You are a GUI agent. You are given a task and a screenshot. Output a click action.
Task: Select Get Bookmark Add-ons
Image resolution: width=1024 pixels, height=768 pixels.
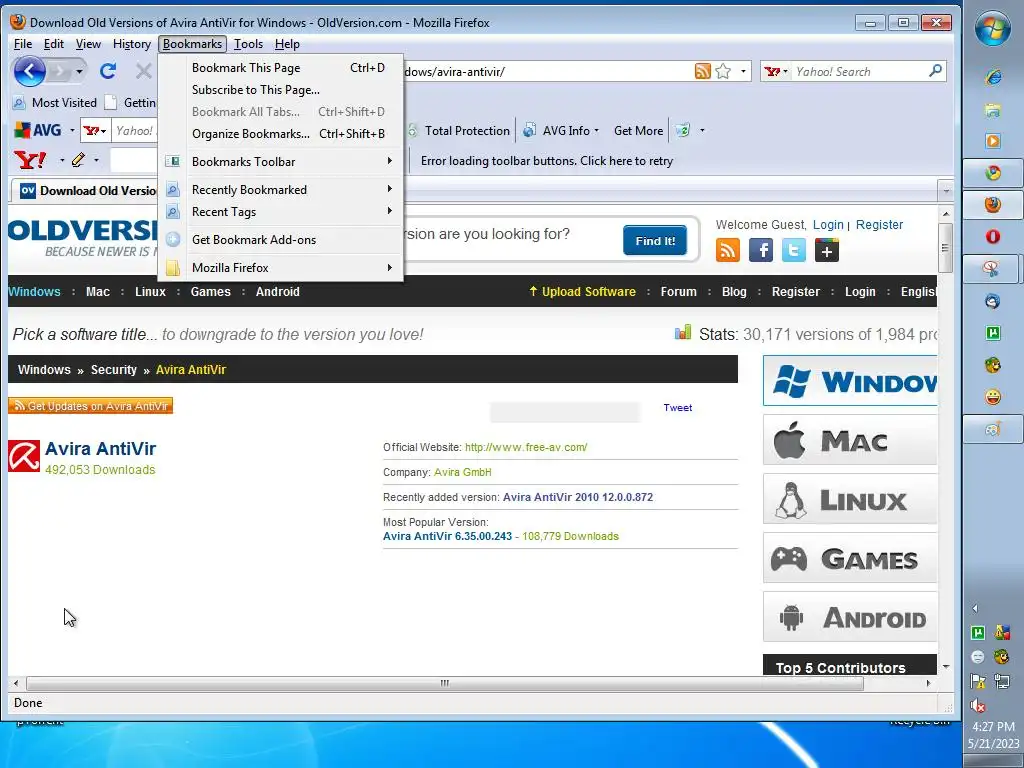281,240
